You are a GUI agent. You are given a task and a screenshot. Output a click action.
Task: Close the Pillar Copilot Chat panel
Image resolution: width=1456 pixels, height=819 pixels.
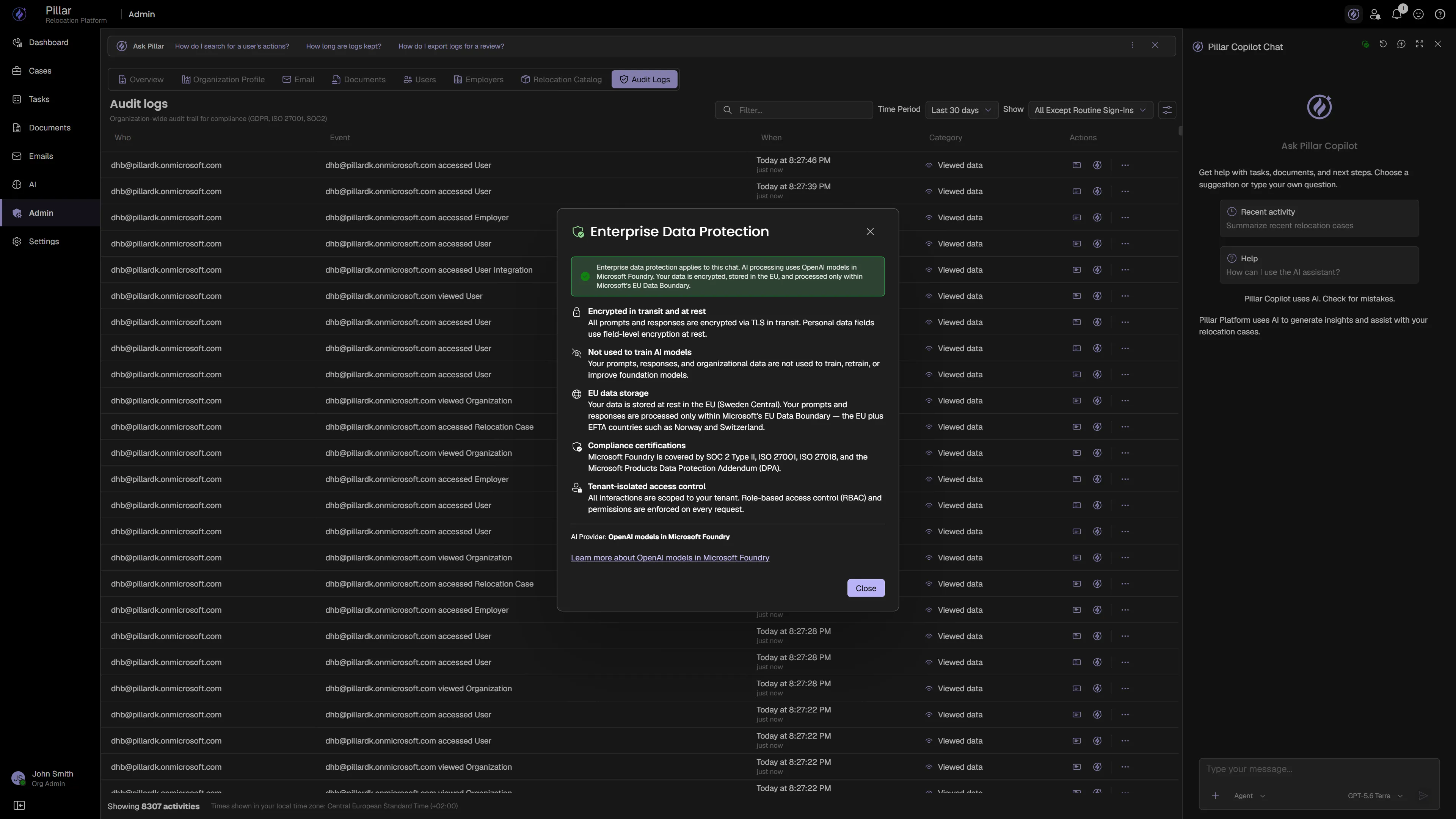1438,44
